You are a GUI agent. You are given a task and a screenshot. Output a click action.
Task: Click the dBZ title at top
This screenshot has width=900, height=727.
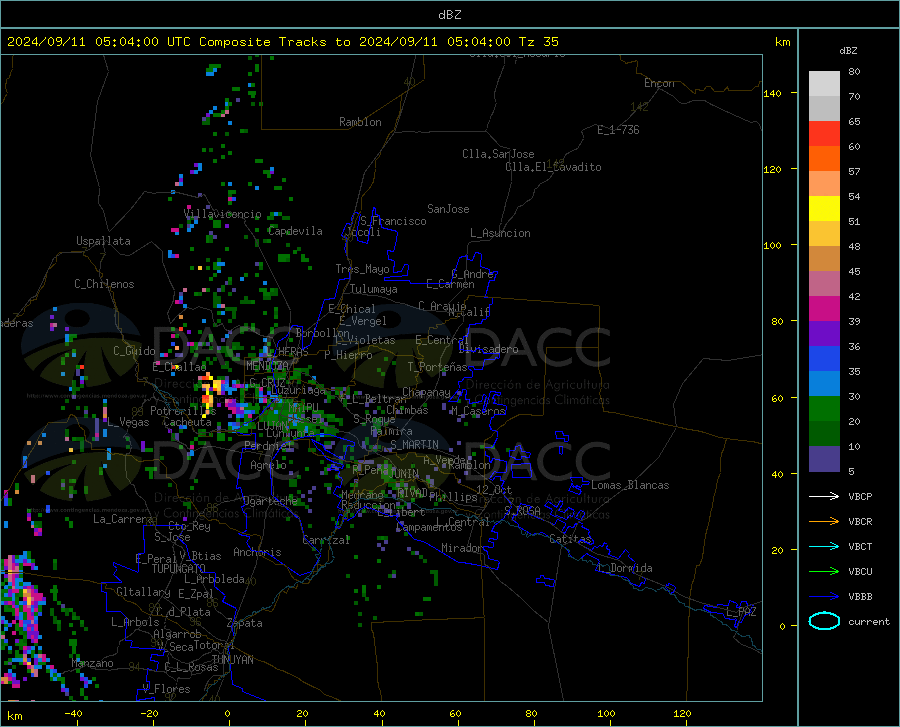(449, 15)
